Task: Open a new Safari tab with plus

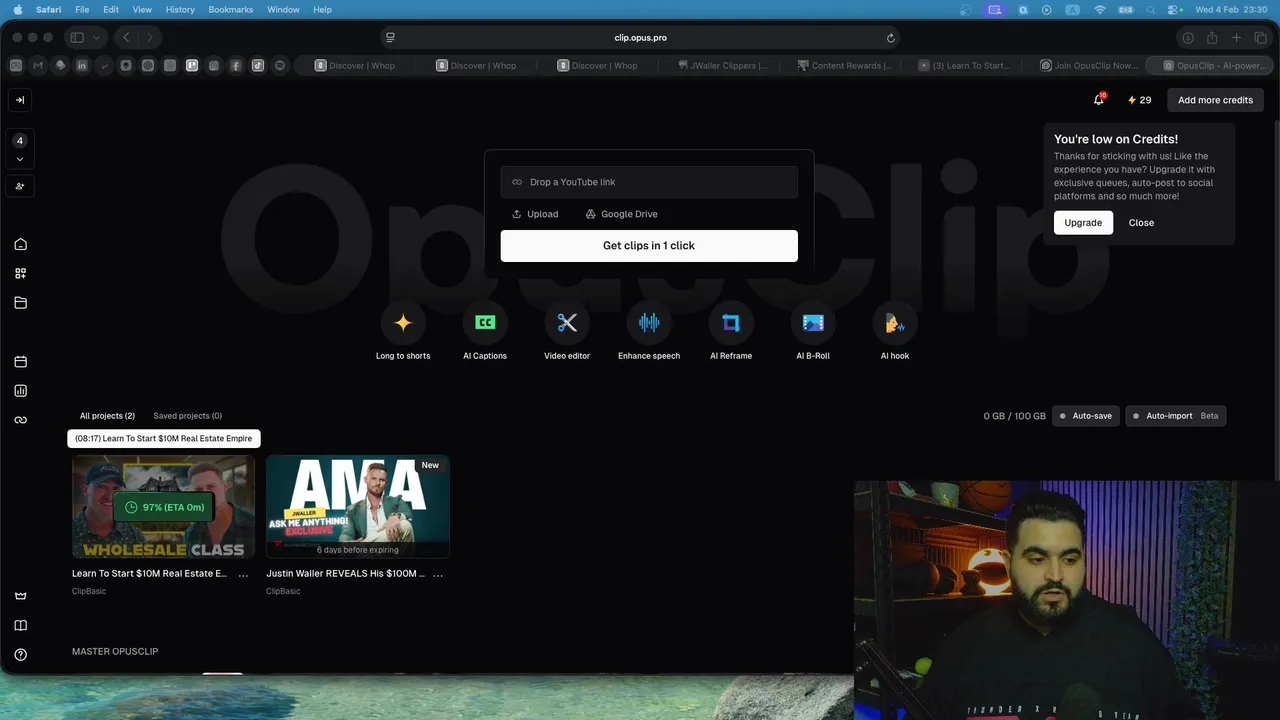Action: [x=1236, y=38]
